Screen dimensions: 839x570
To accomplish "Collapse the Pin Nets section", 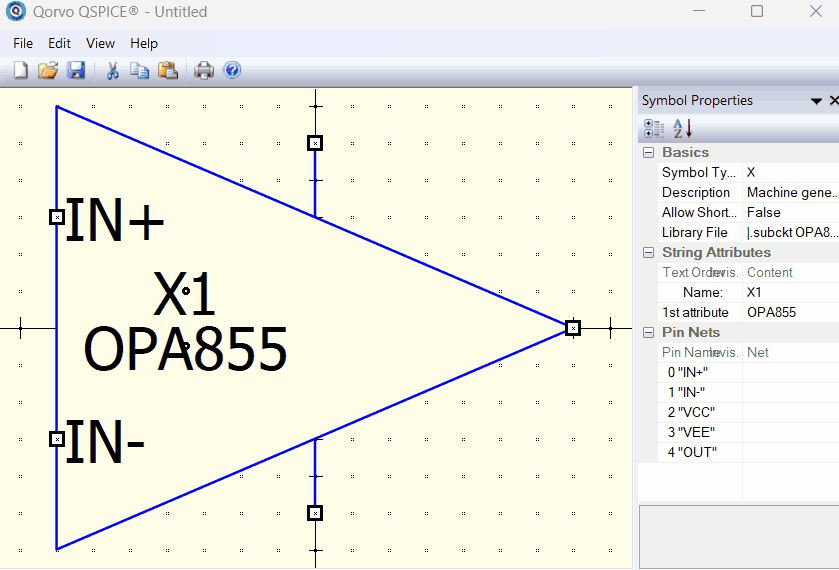I will [x=649, y=333].
